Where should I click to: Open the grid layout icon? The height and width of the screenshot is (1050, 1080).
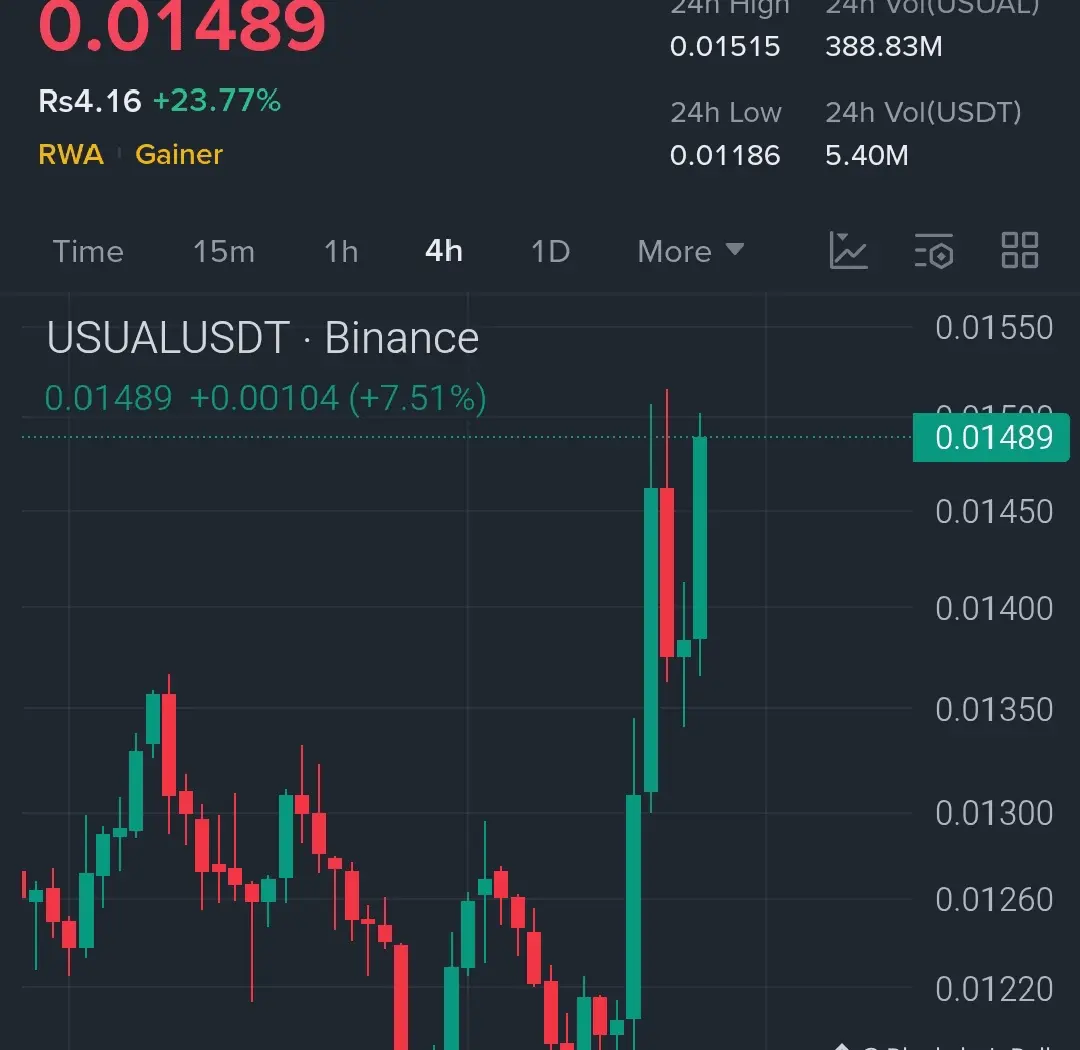(1019, 249)
